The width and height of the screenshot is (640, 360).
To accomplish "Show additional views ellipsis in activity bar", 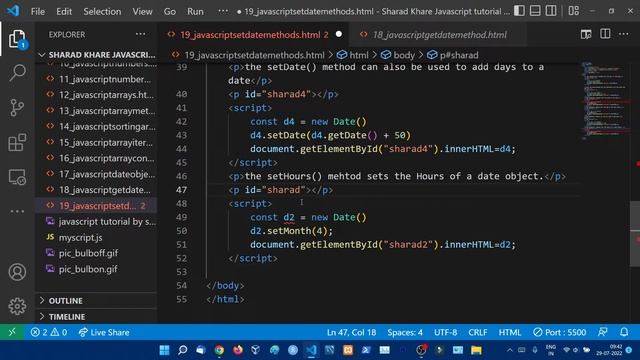I will coord(17,211).
